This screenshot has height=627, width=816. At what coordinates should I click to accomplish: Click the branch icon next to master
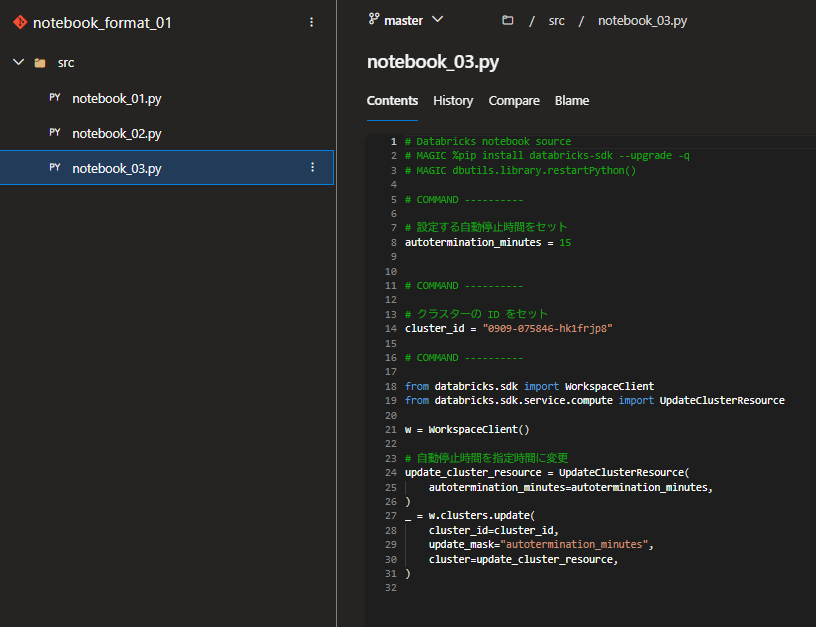click(374, 19)
